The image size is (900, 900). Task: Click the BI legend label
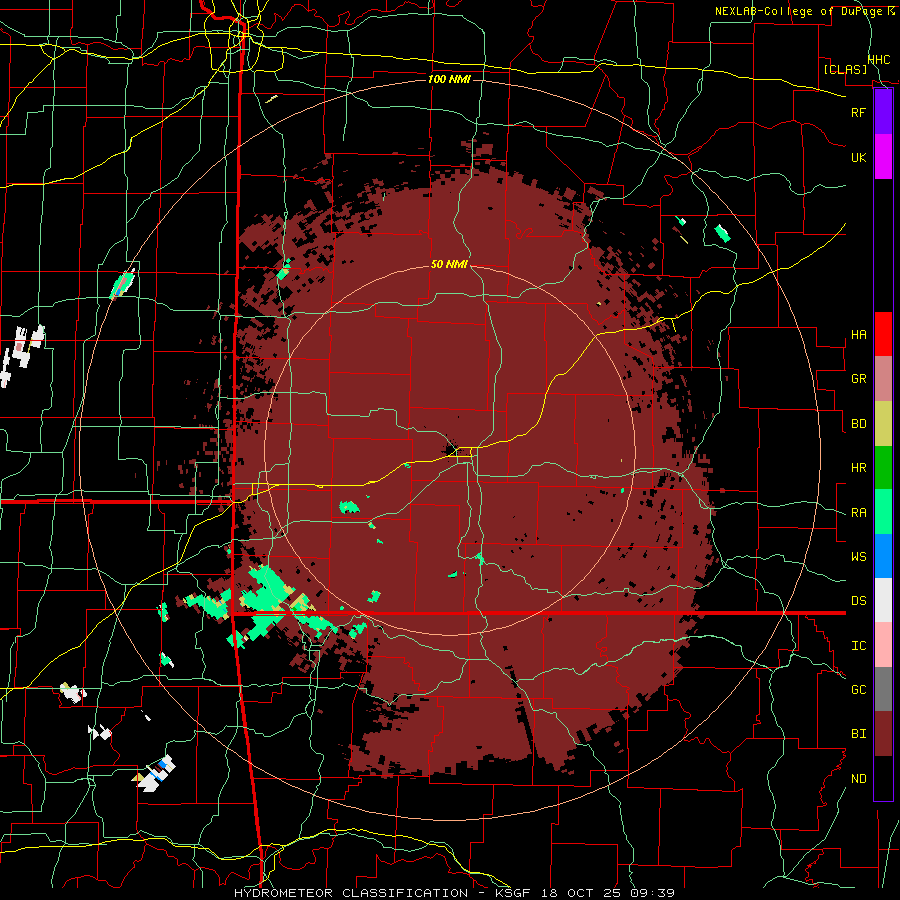point(859,734)
